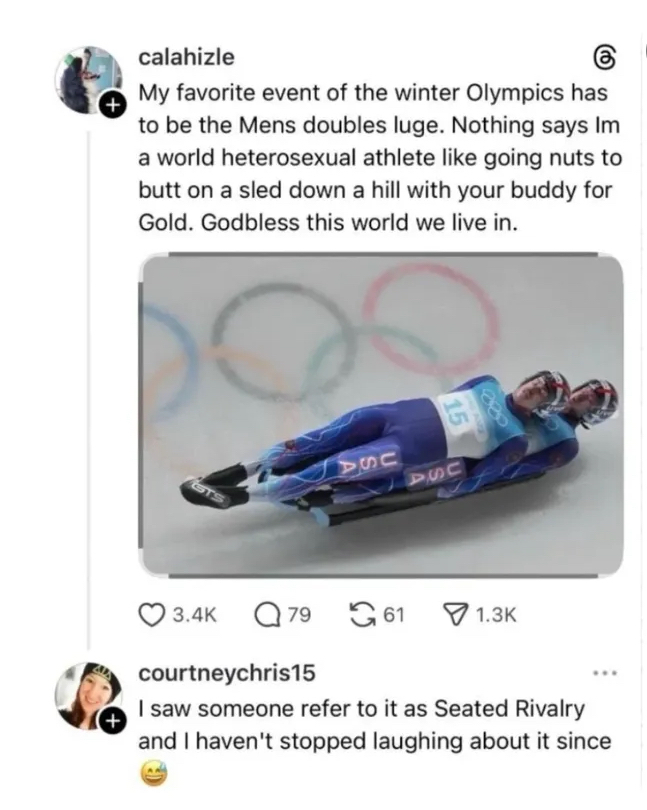Screen dimensions: 647x810
Task: Open more options on courtneychris15's reply
Action: pyautogui.click(x=607, y=672)
